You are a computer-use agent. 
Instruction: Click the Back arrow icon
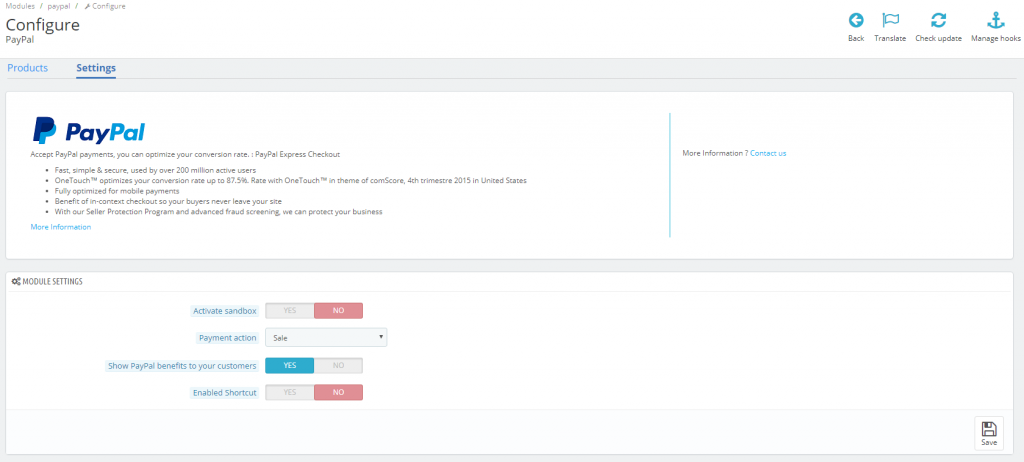(x=856, y=20)
